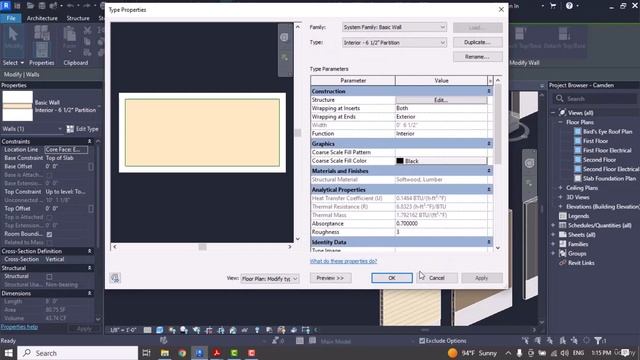Open File Explorer from the taskbar
The width and height of the screenshot is (640, 360).
click(165, 353)
